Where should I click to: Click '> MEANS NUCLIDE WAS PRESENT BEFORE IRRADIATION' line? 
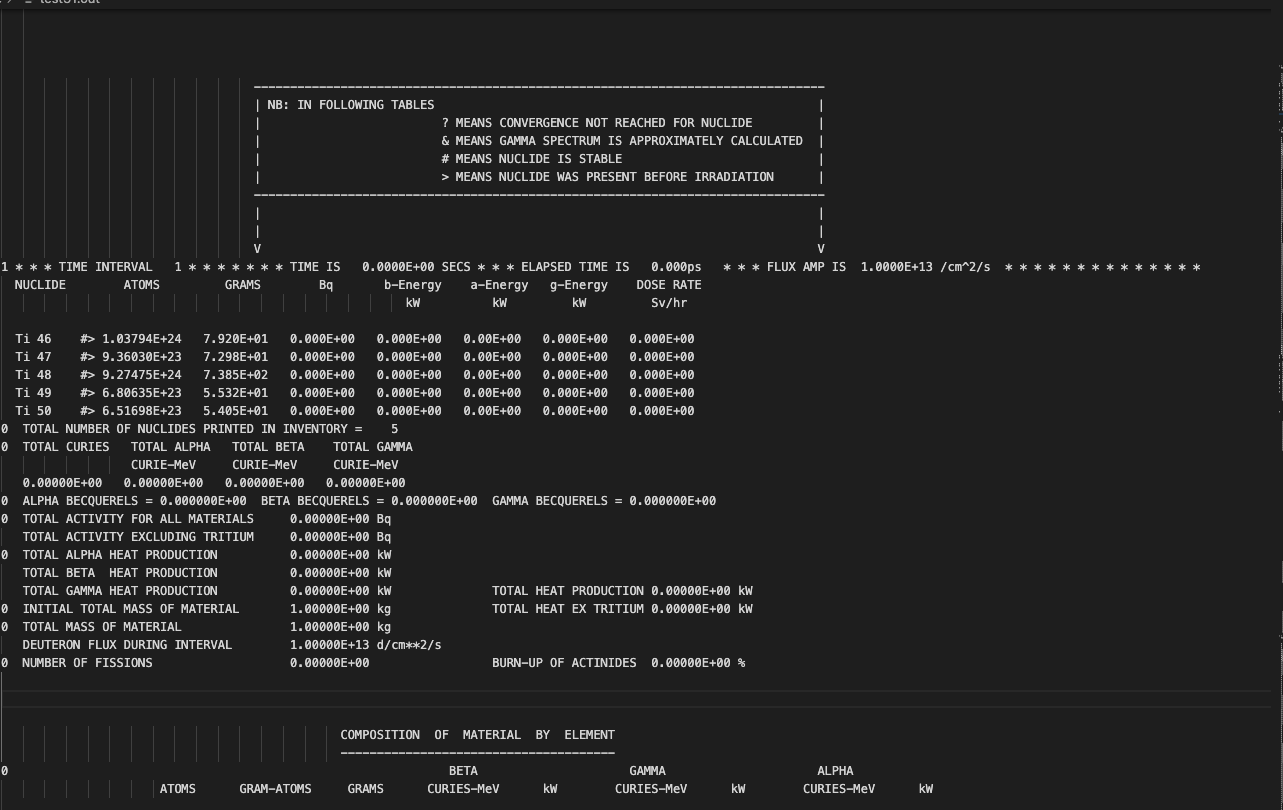coord(608,177)
